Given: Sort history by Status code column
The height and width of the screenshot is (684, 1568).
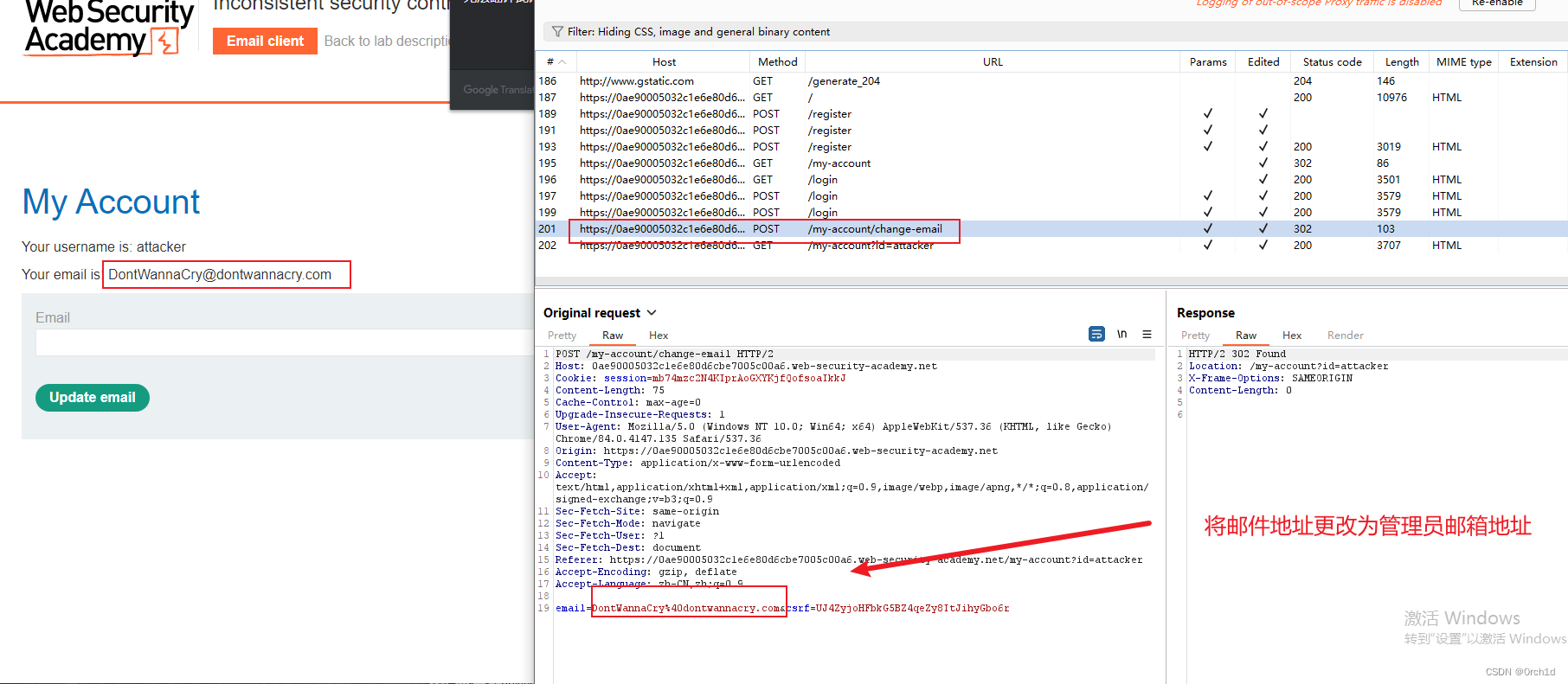Looking at the screenshot, I should 1332,62.
